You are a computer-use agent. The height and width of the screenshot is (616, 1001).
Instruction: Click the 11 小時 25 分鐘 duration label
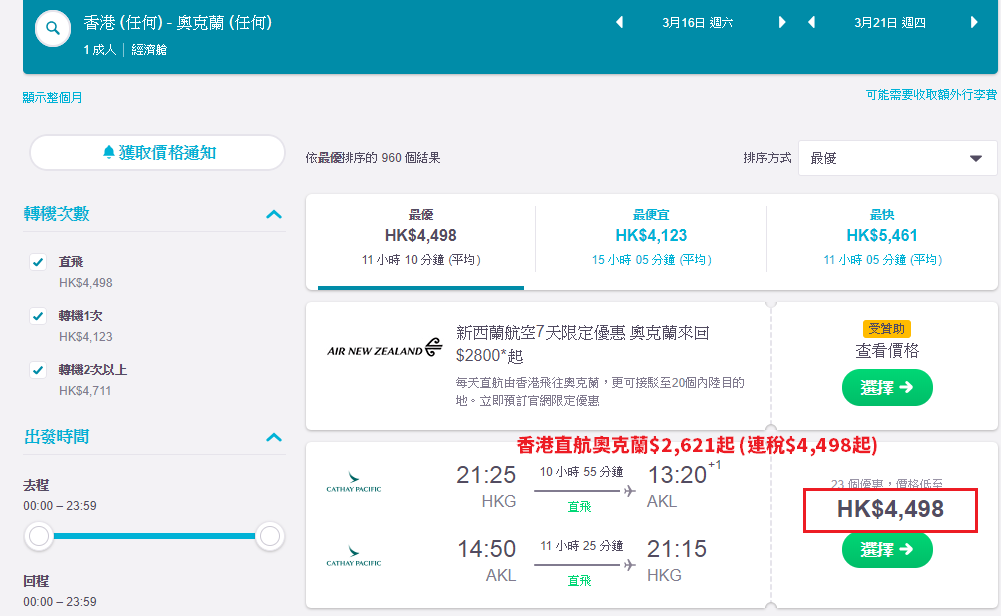[581, 546]
